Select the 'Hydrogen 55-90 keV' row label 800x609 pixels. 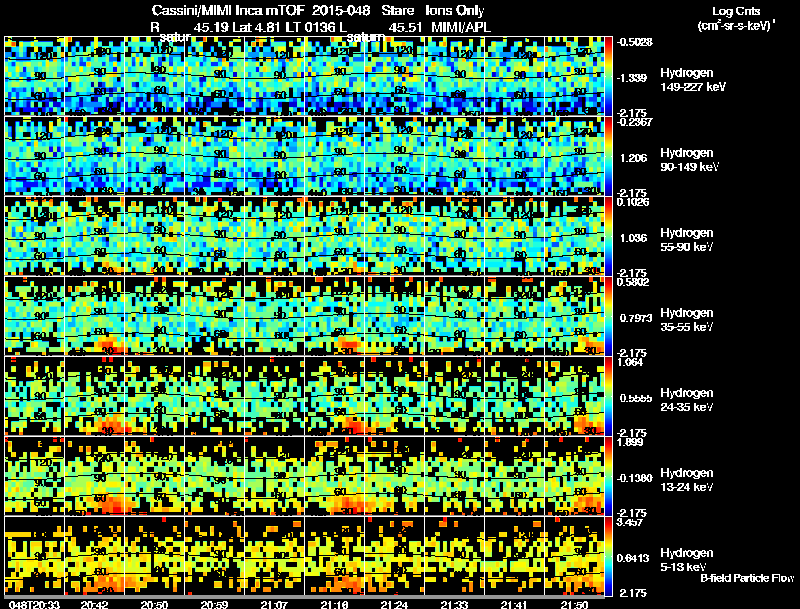click(x=687, y=240)
